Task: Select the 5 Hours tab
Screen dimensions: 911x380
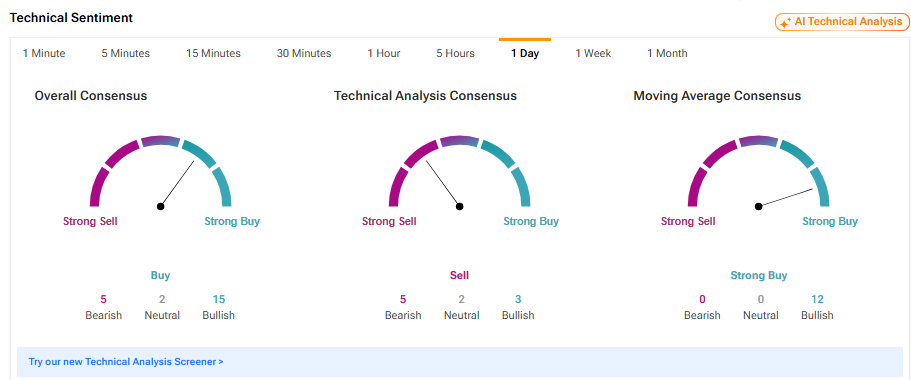Action: click(x=456, y=53)
